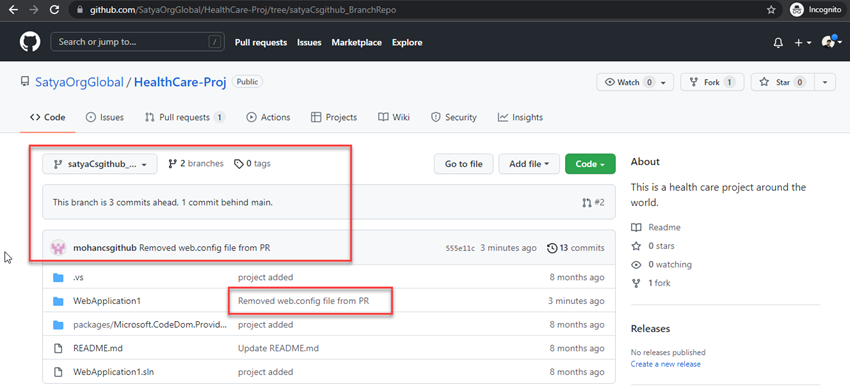Click the WebApplication1 folder icon
The height and width of the screenshot is (389, 850).
58,301
